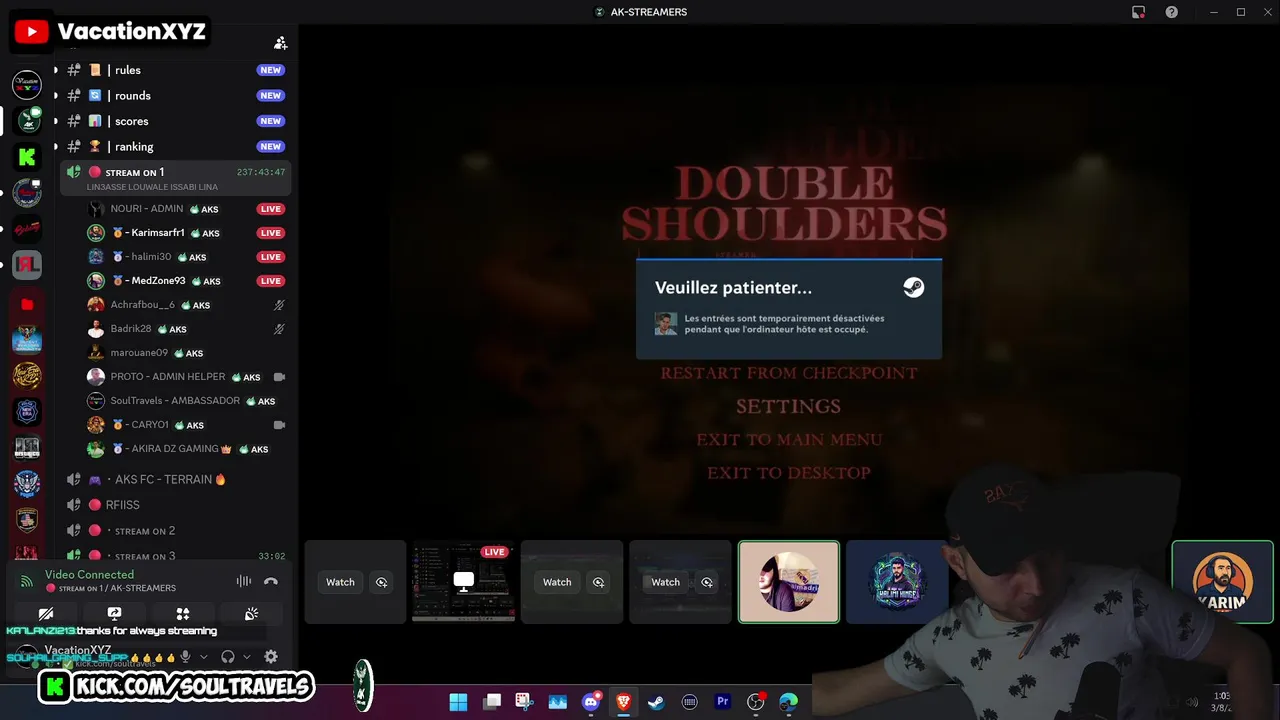
Task: Watch the first stream tile
Action: tap(340, 582)
